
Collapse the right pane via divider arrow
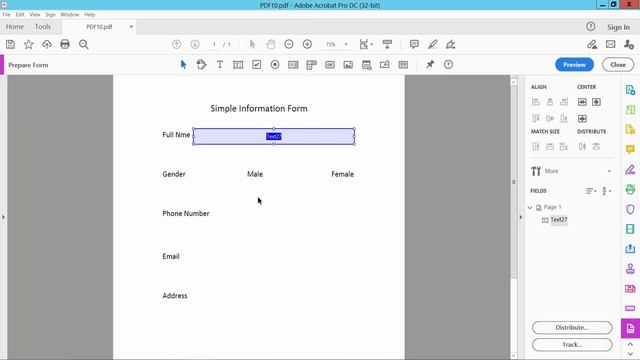(520, 217)
